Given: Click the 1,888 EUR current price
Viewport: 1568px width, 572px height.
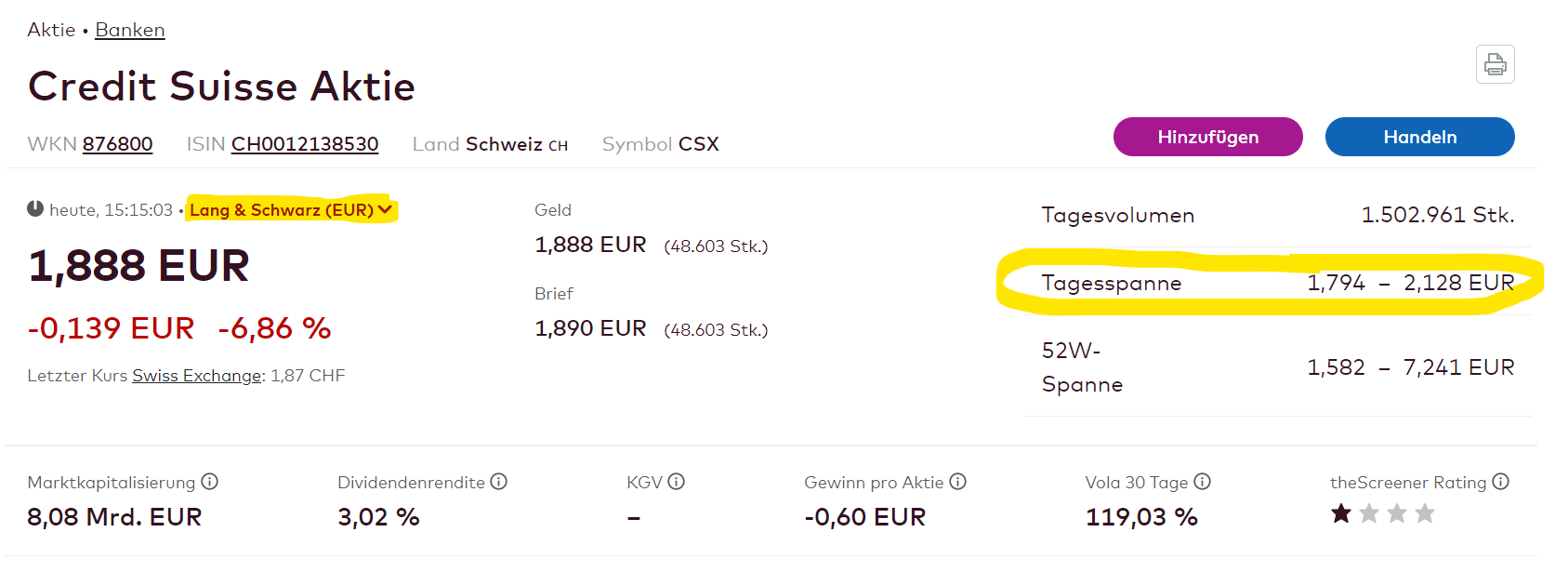Looking at the screenshot, I should point(138,266).
